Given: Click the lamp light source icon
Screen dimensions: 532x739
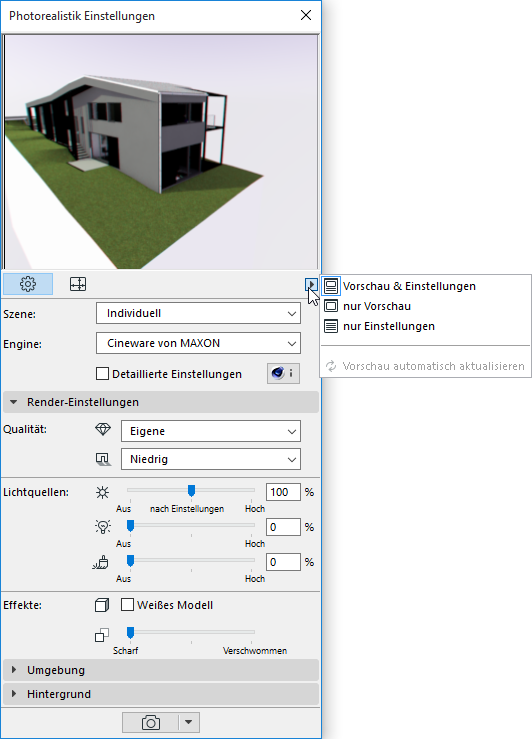Looking at the screenshot, I should point(102,527).
